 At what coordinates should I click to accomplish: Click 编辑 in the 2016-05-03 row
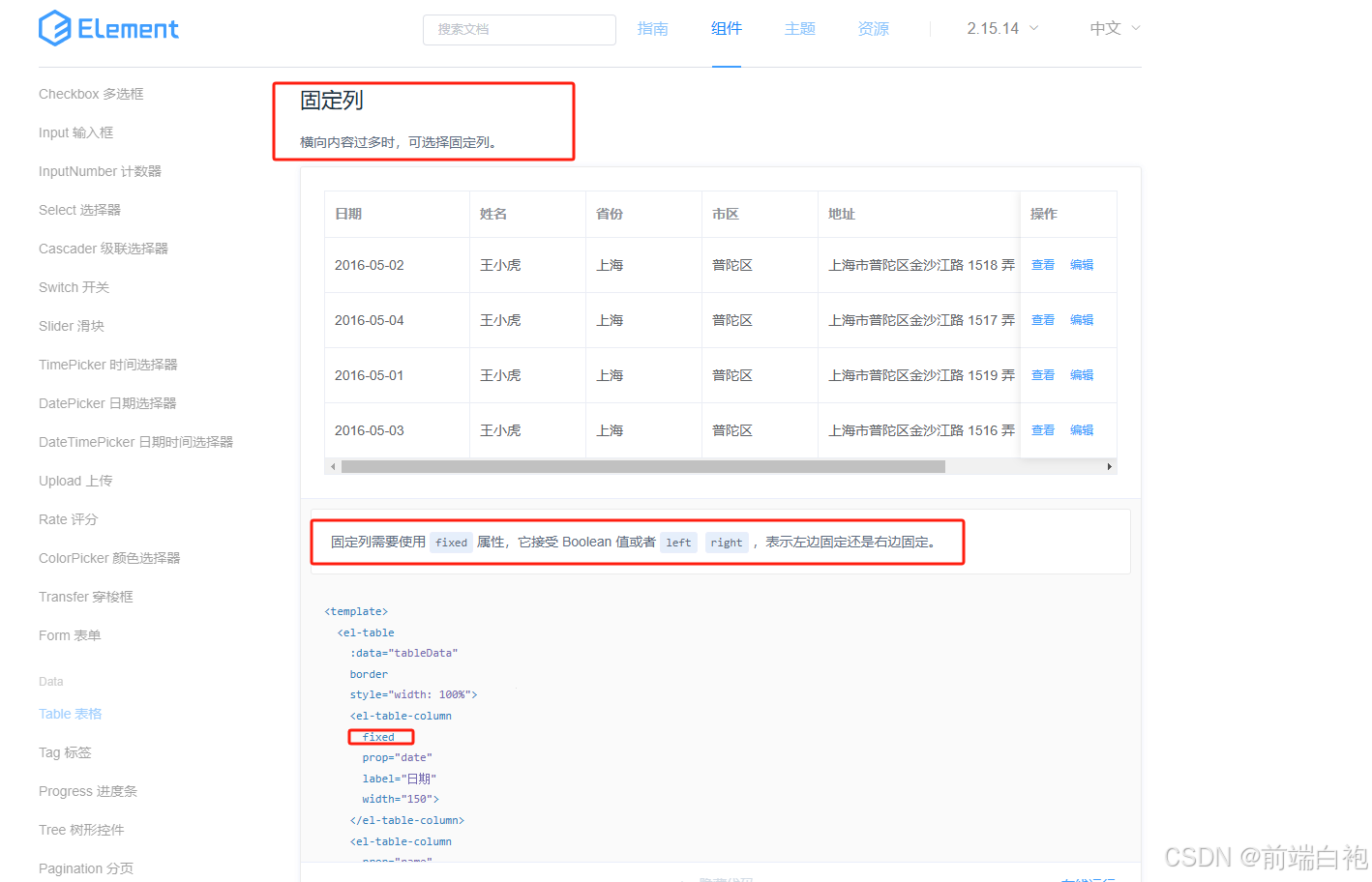(x=1082, y=430)
